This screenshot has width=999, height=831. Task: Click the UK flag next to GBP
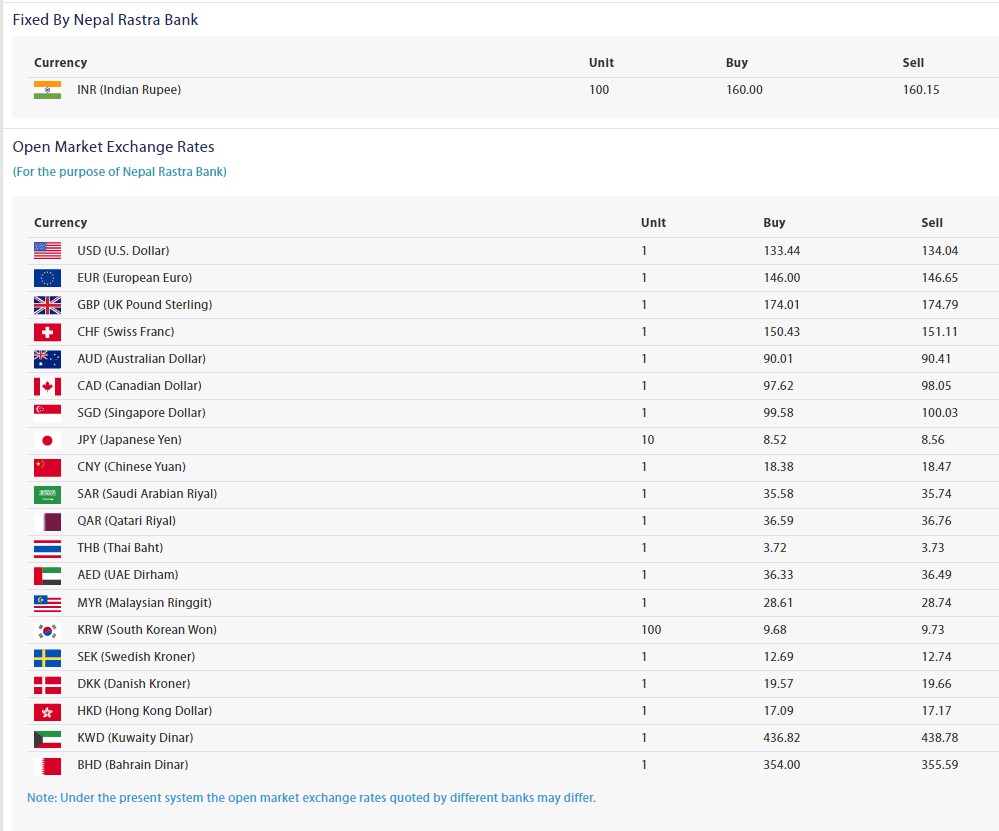click(47, 305)
